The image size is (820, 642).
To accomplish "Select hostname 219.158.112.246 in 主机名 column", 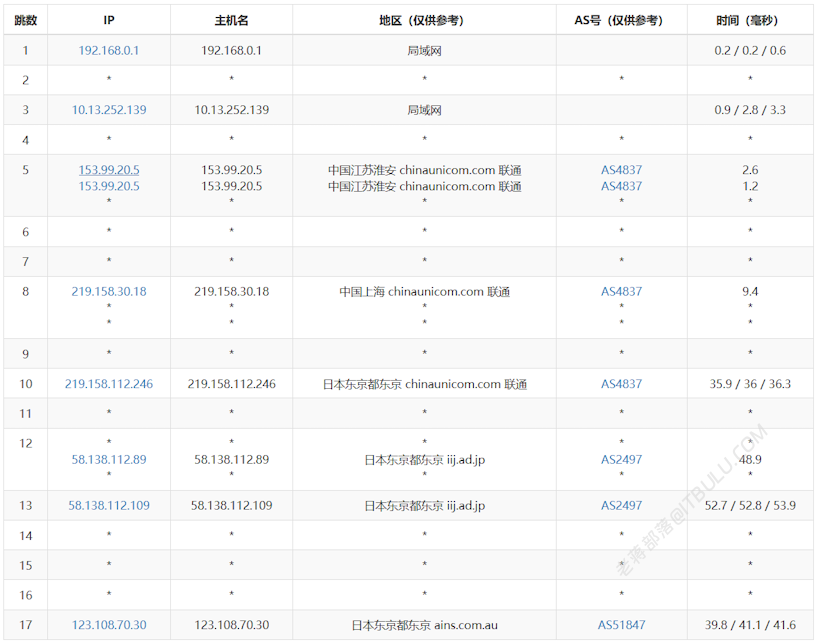I will 231,384.
